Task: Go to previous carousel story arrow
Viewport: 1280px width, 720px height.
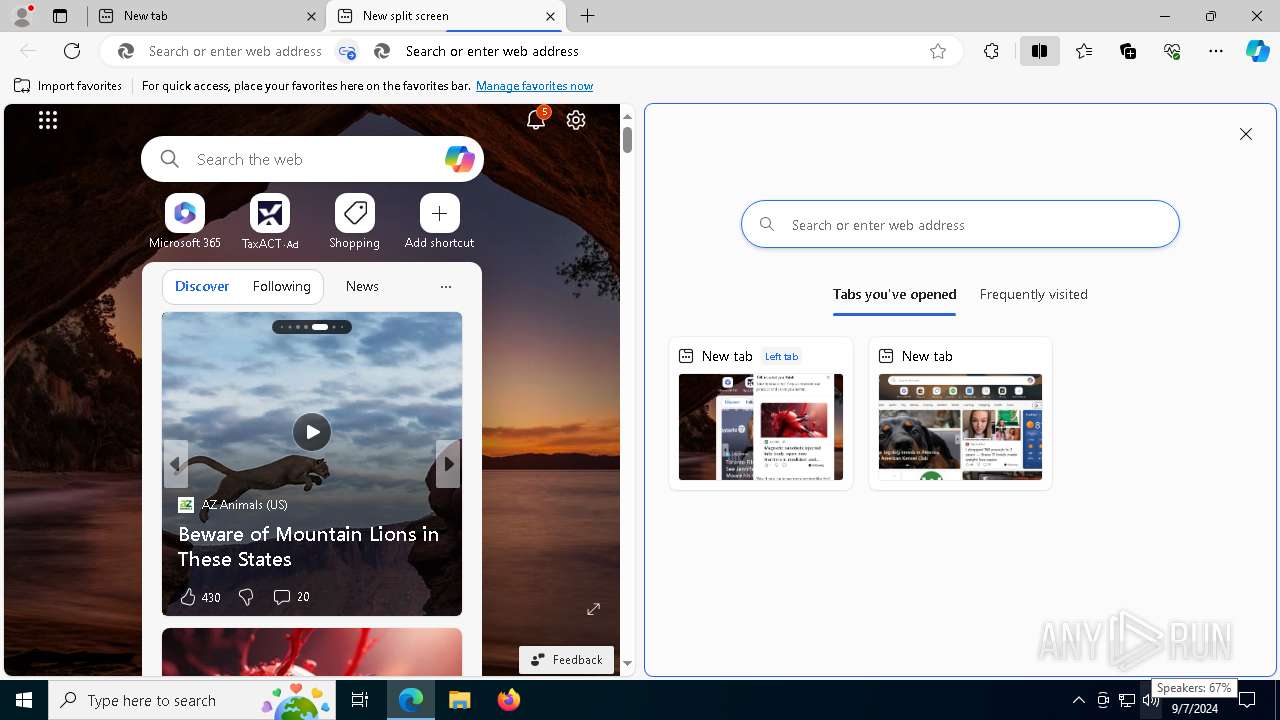Action: click(175, 464)
